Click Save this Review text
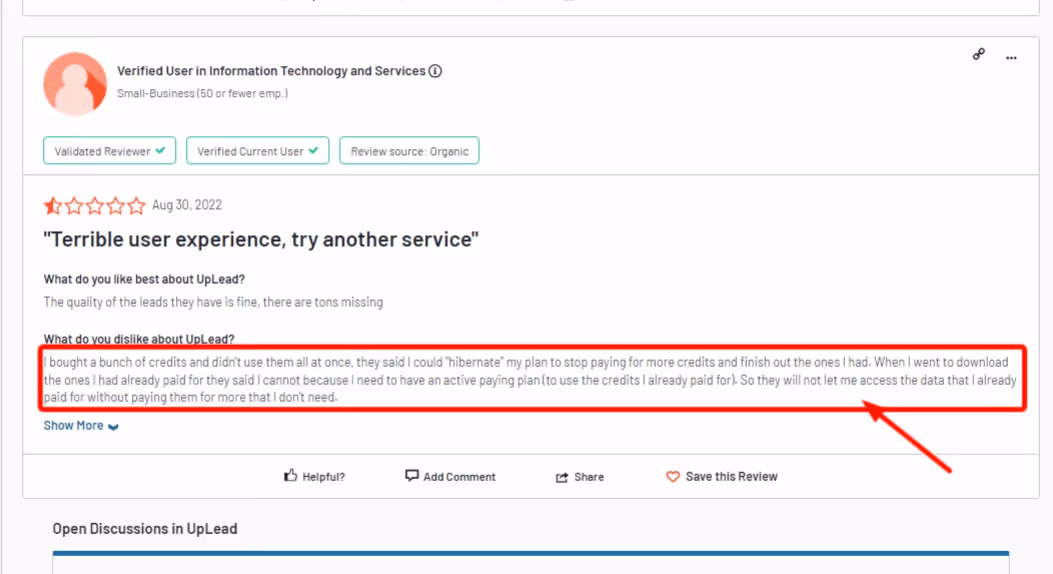This screenshot has width=1053, height=574. [731, 476]
